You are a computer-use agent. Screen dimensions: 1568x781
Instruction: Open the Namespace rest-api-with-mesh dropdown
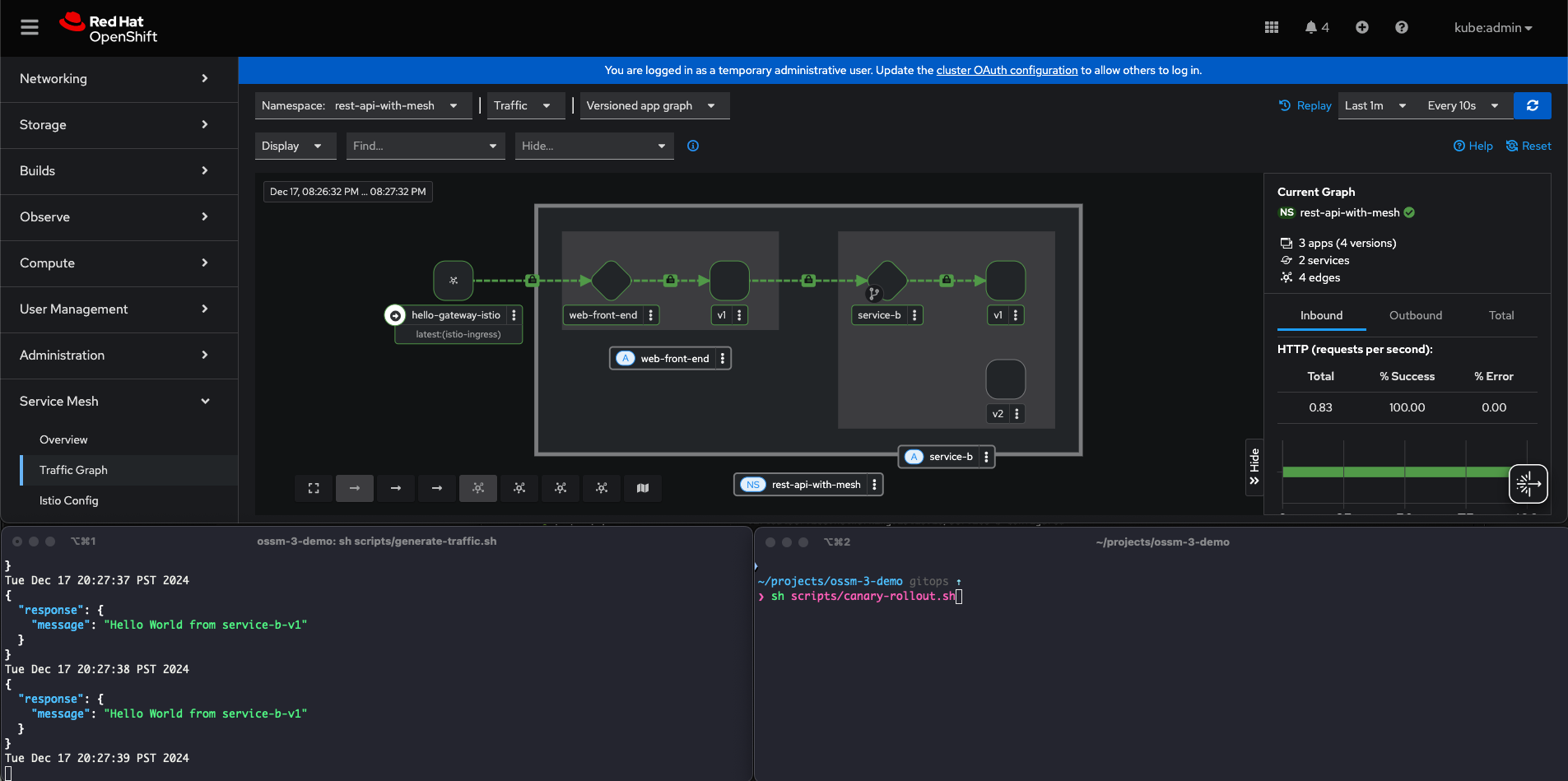coord(363,105)
